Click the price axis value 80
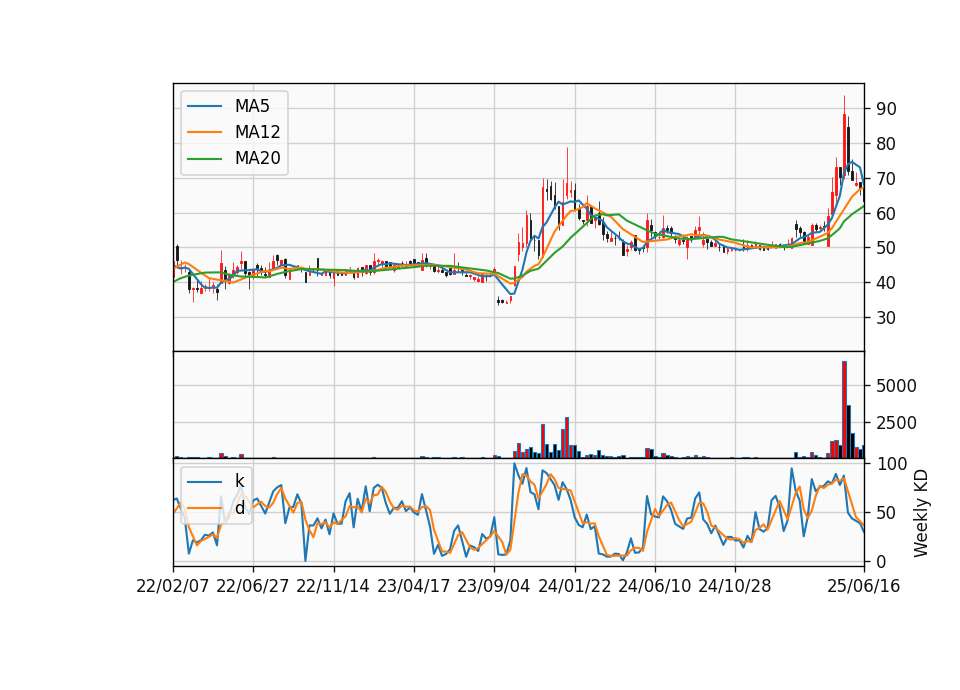This screenshot has width=960, height=690. [887, 144]
